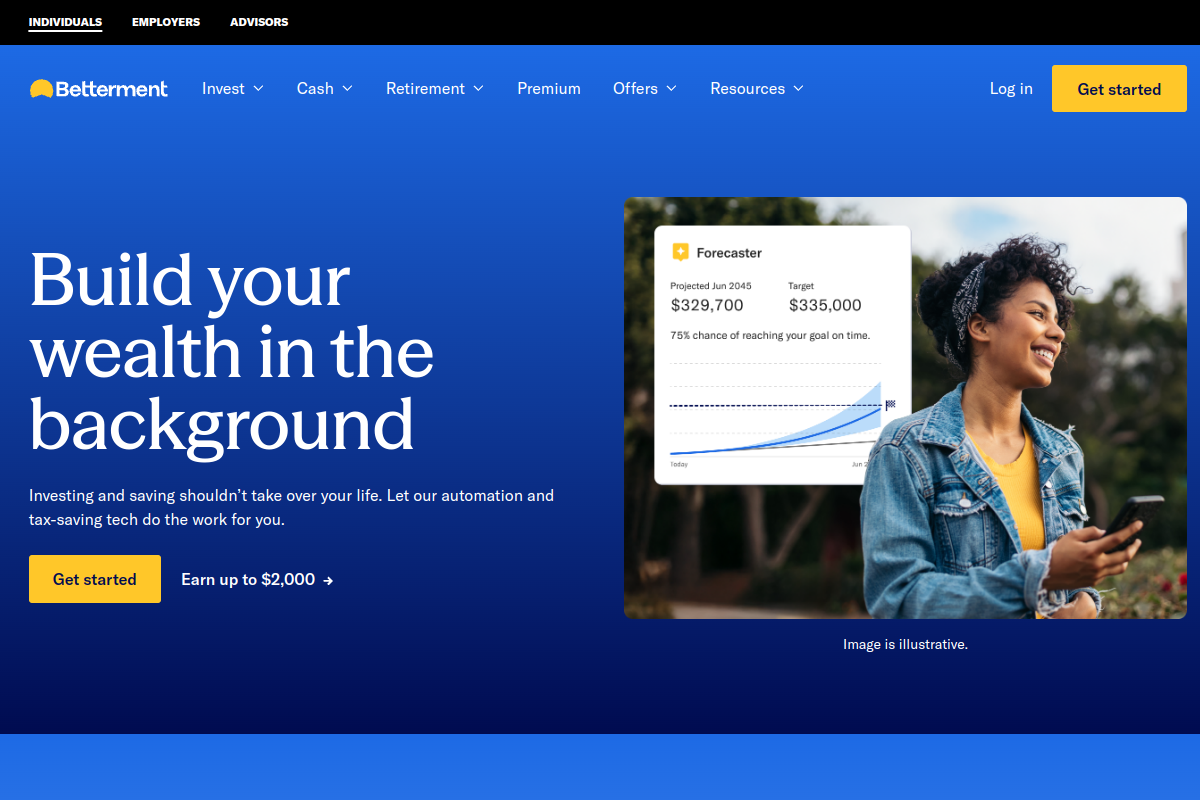Click the Log in link
The height and width of the screenshot is (800, 1200).
point(1011,89)
